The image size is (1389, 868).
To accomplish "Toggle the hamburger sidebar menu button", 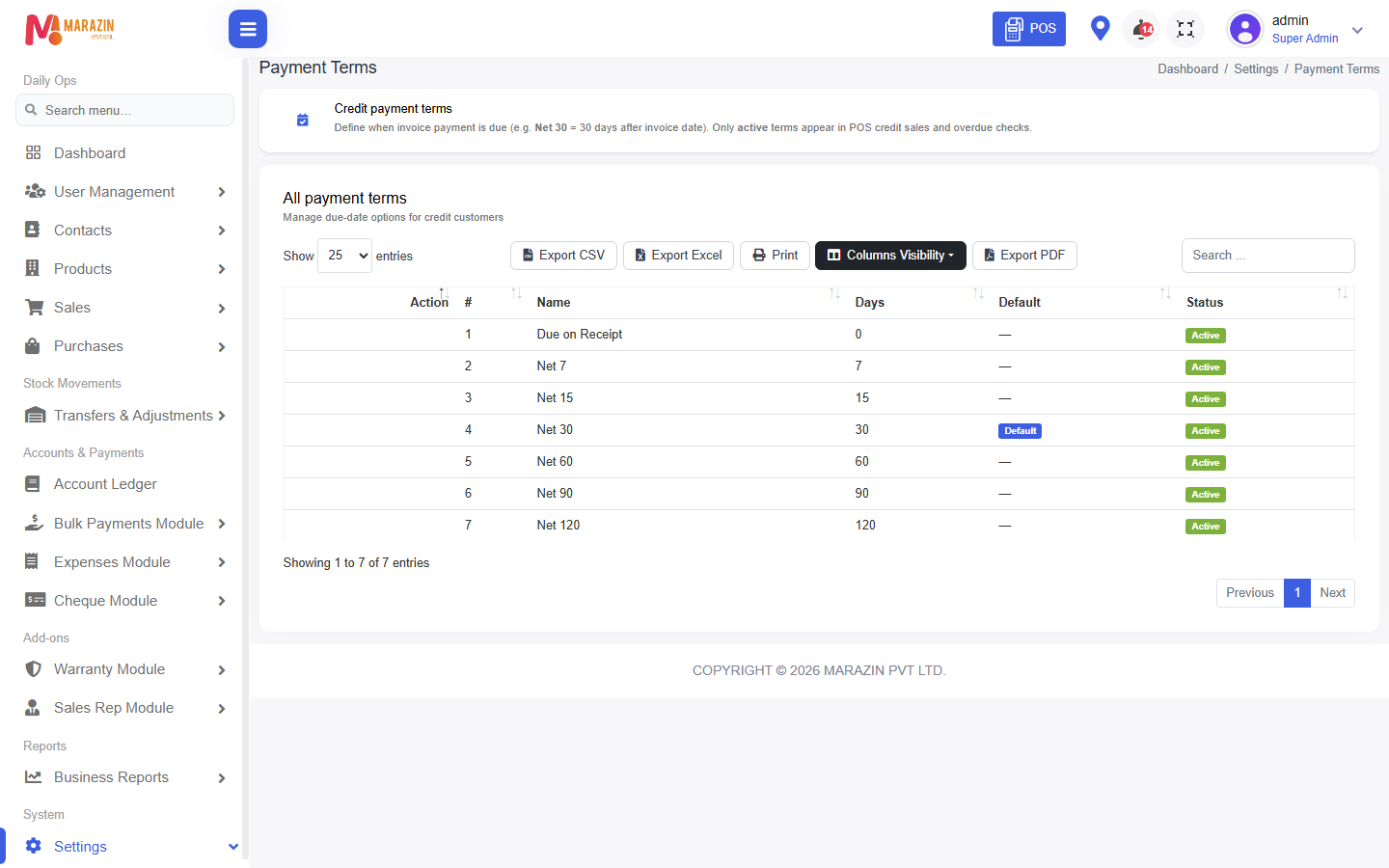I will [x=248, y=29].
